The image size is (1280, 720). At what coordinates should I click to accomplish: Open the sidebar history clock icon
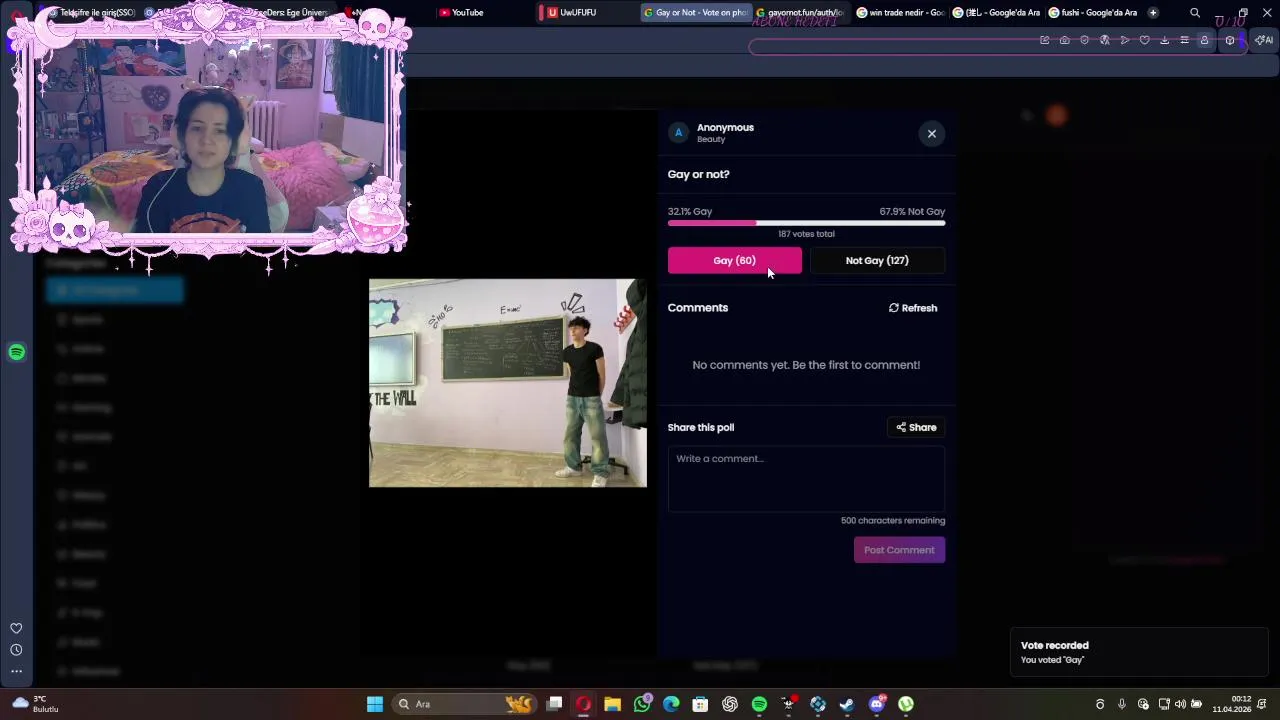tap(16, 650)
